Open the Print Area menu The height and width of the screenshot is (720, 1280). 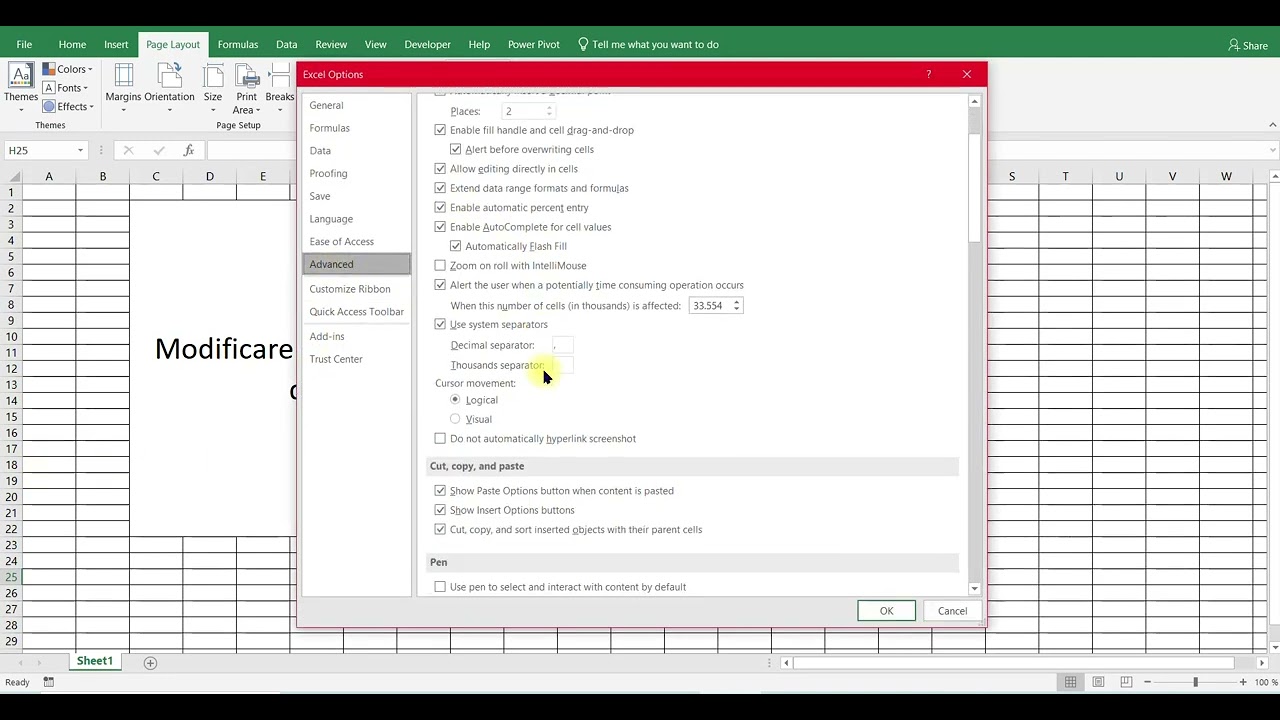click(x=246, y=87)
